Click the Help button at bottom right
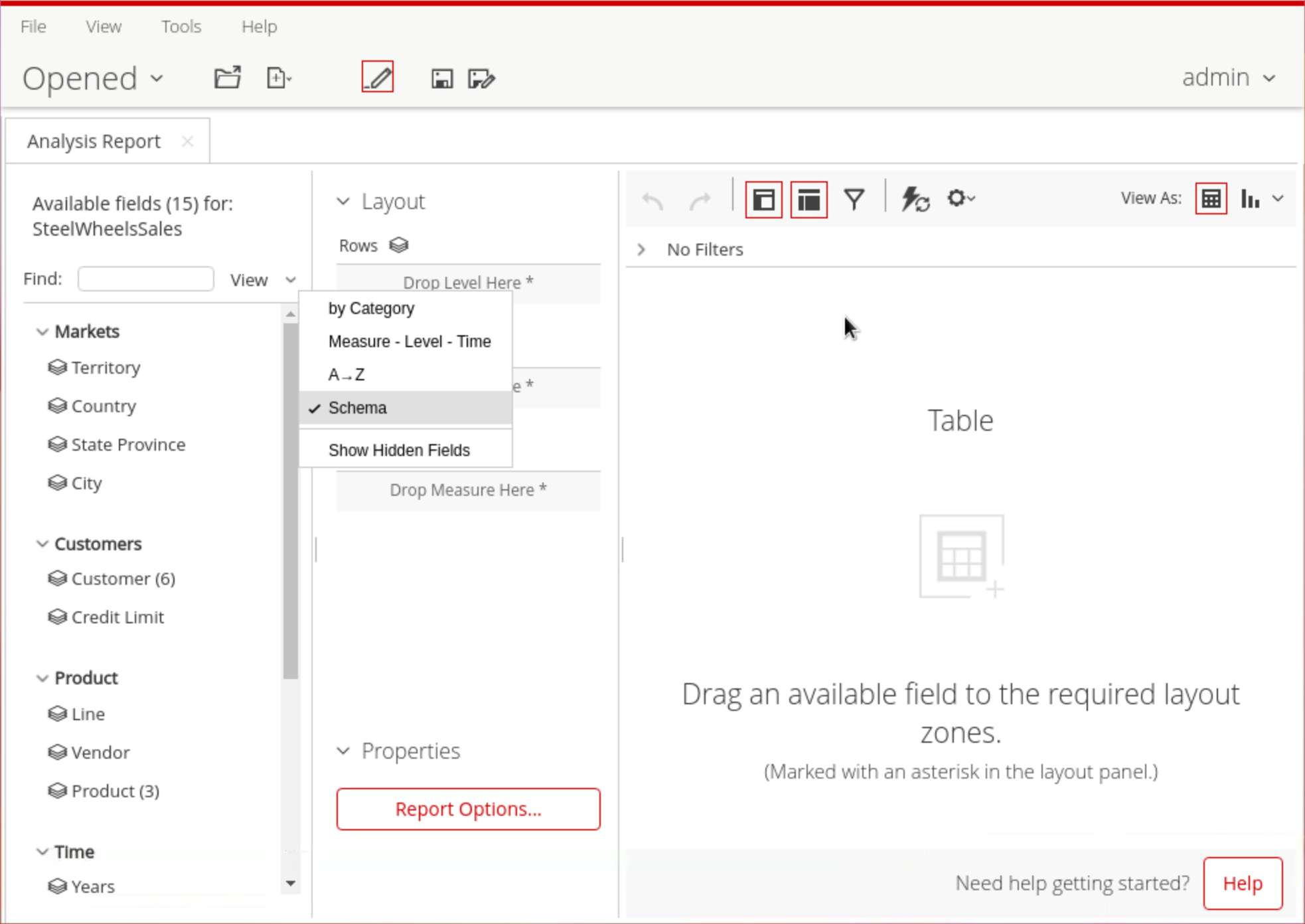Viewport: 1305px width, 924px height. 1242,884
